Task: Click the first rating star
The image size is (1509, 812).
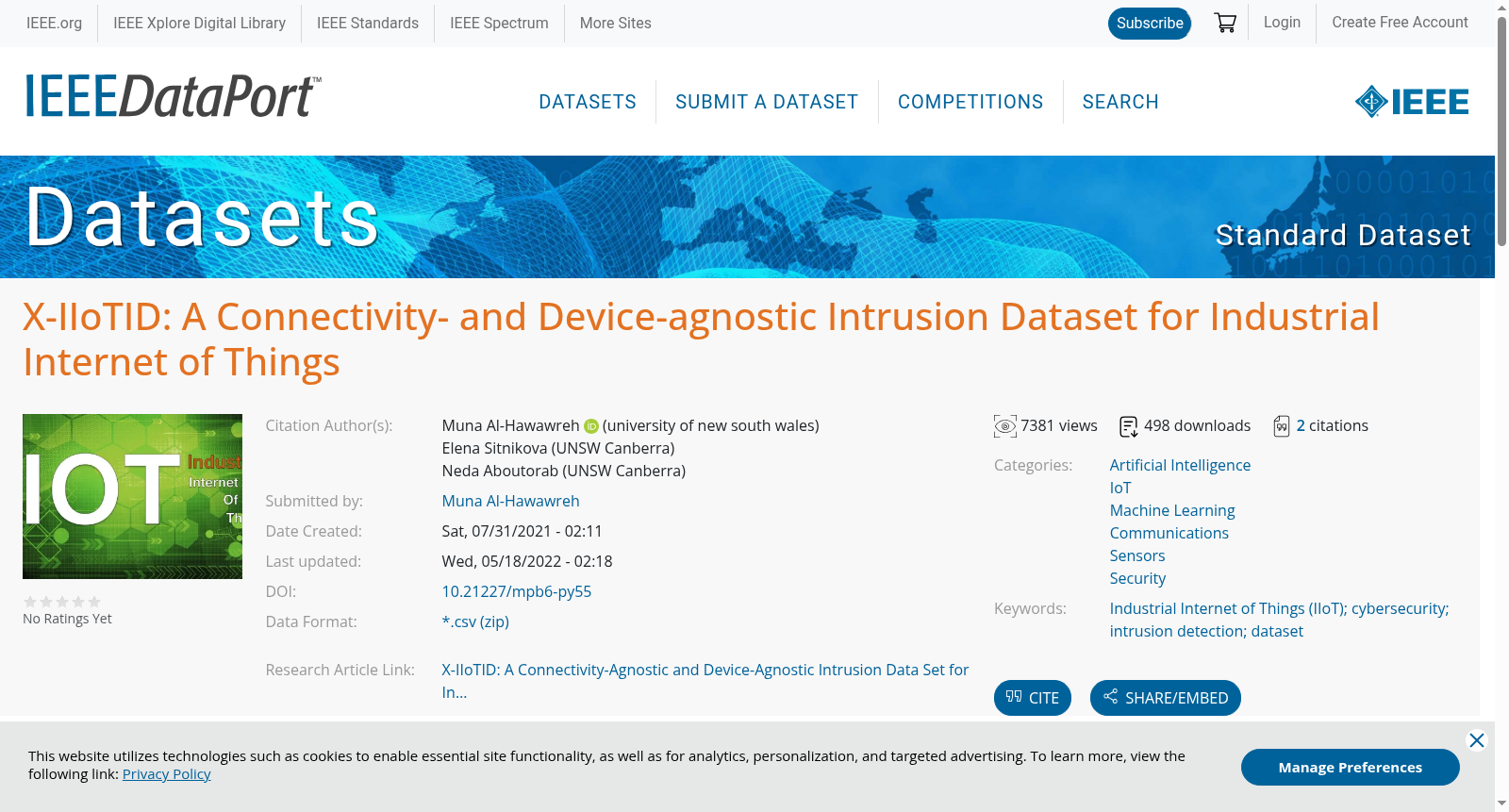Action: coord(30,602)
